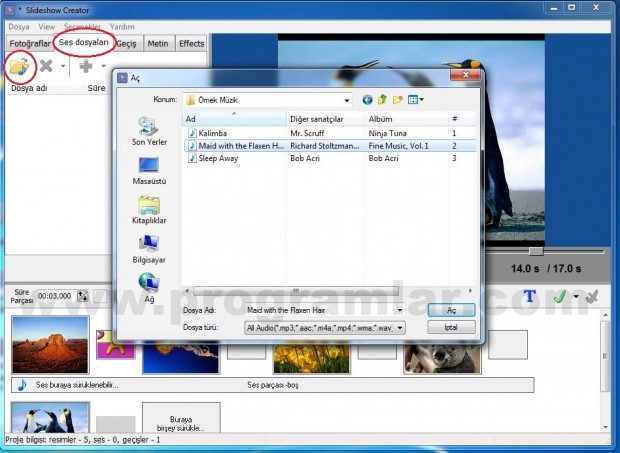
Task: Select the koala slide thumbnail
Action: (442, 358)
